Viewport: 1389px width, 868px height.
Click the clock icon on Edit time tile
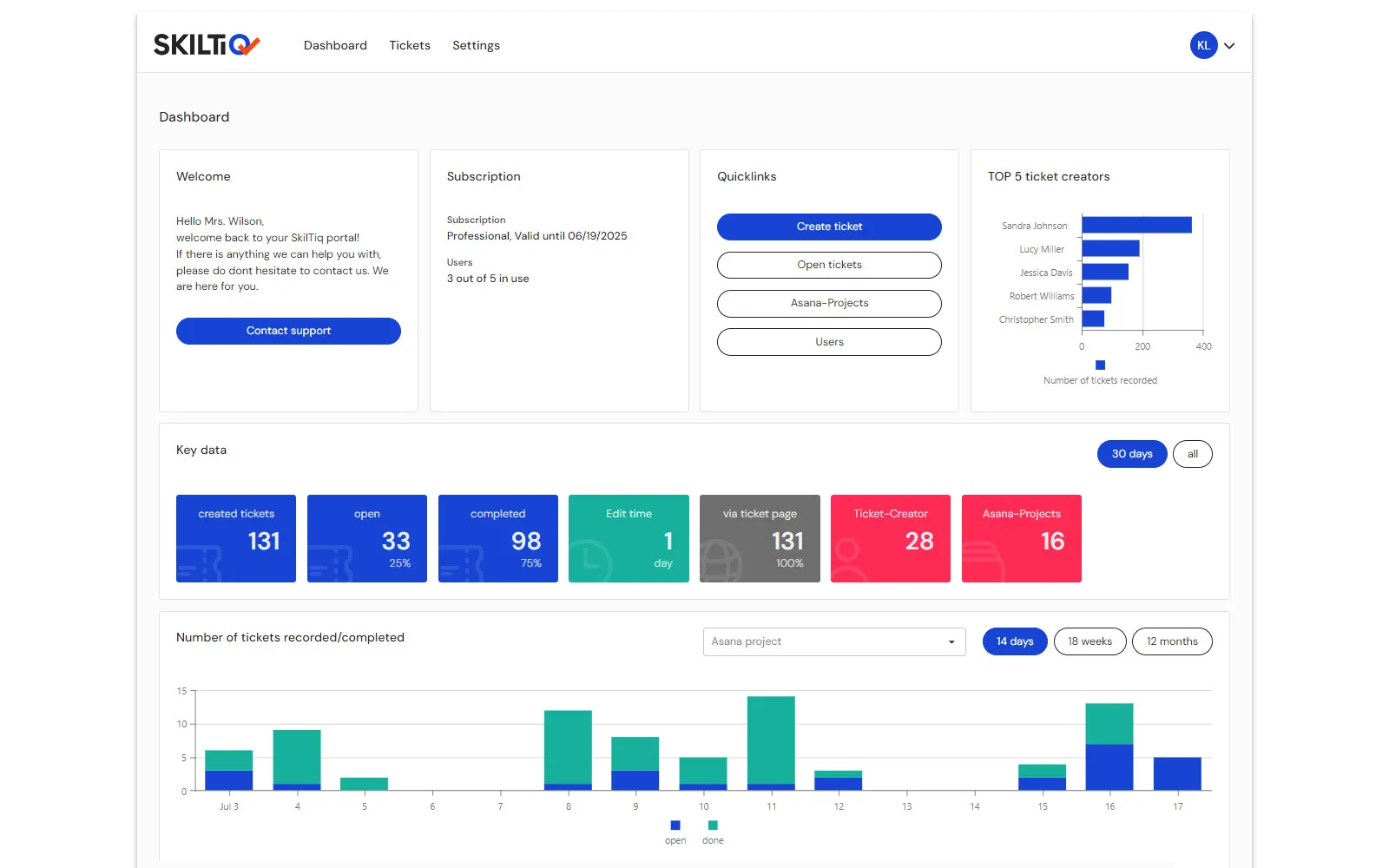point(590,561)
